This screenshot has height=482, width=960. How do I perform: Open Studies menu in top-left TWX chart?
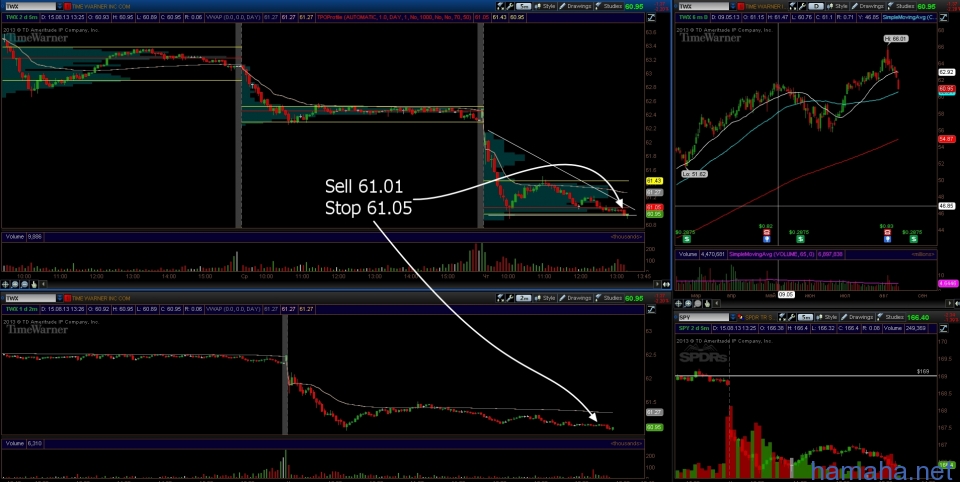609,6
